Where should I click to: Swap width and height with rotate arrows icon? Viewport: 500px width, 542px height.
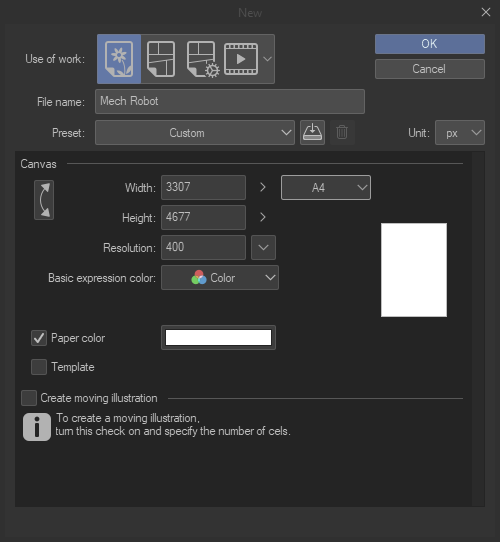click(x=44, y=200)
